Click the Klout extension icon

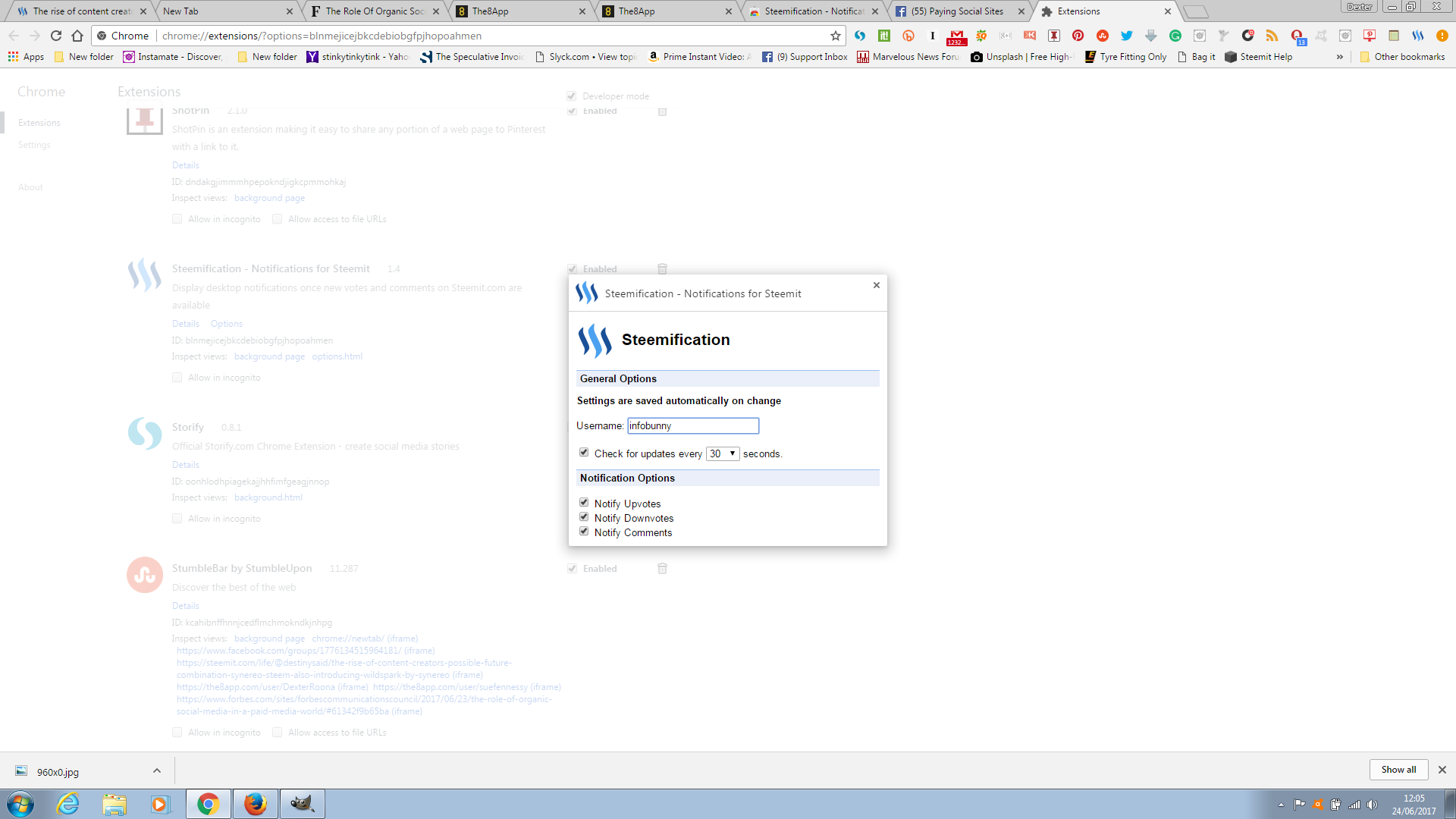(1029, 36)
